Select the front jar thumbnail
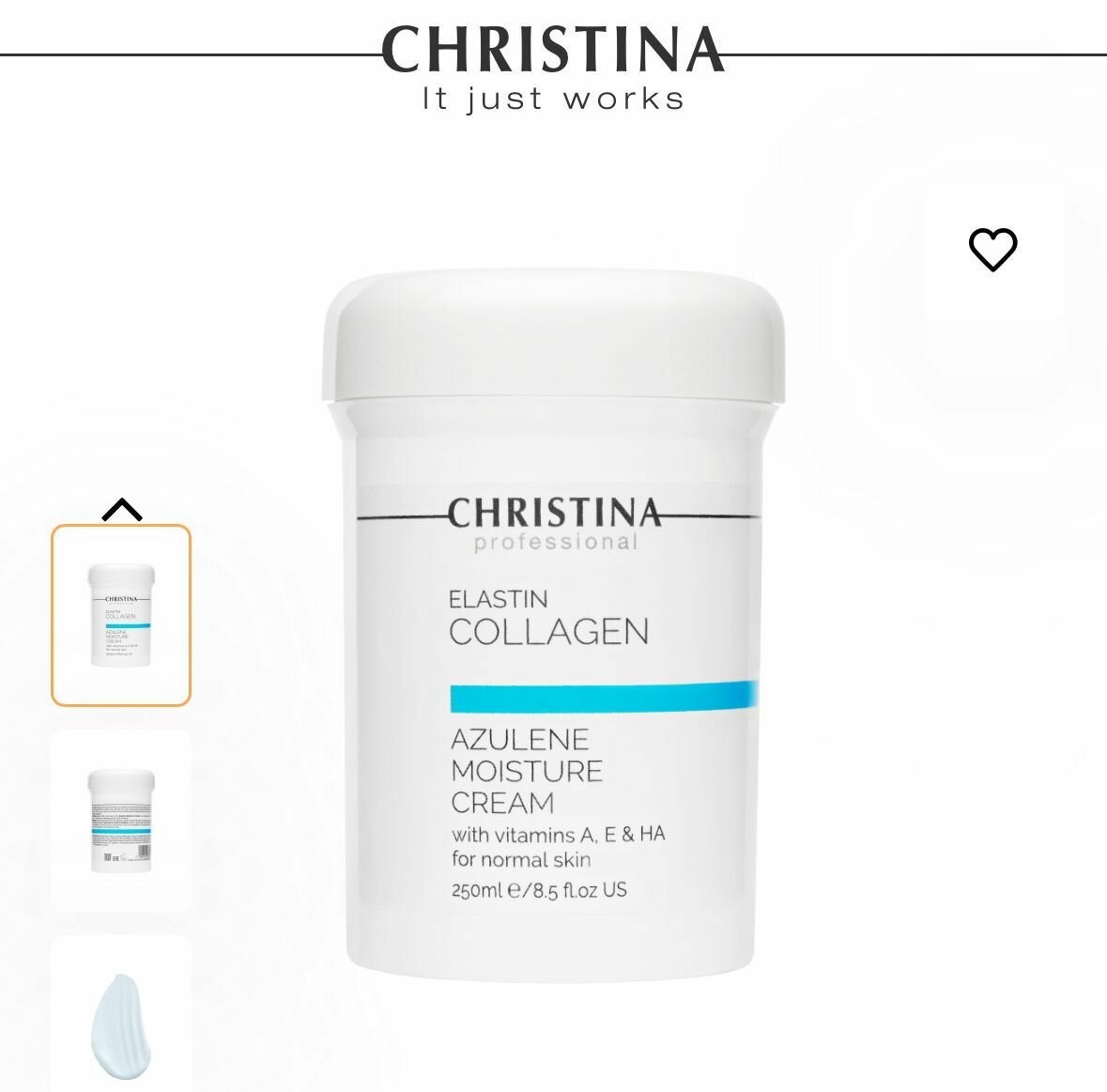The height and width of the screenshot is (1092, 1107). coord(121,615)
